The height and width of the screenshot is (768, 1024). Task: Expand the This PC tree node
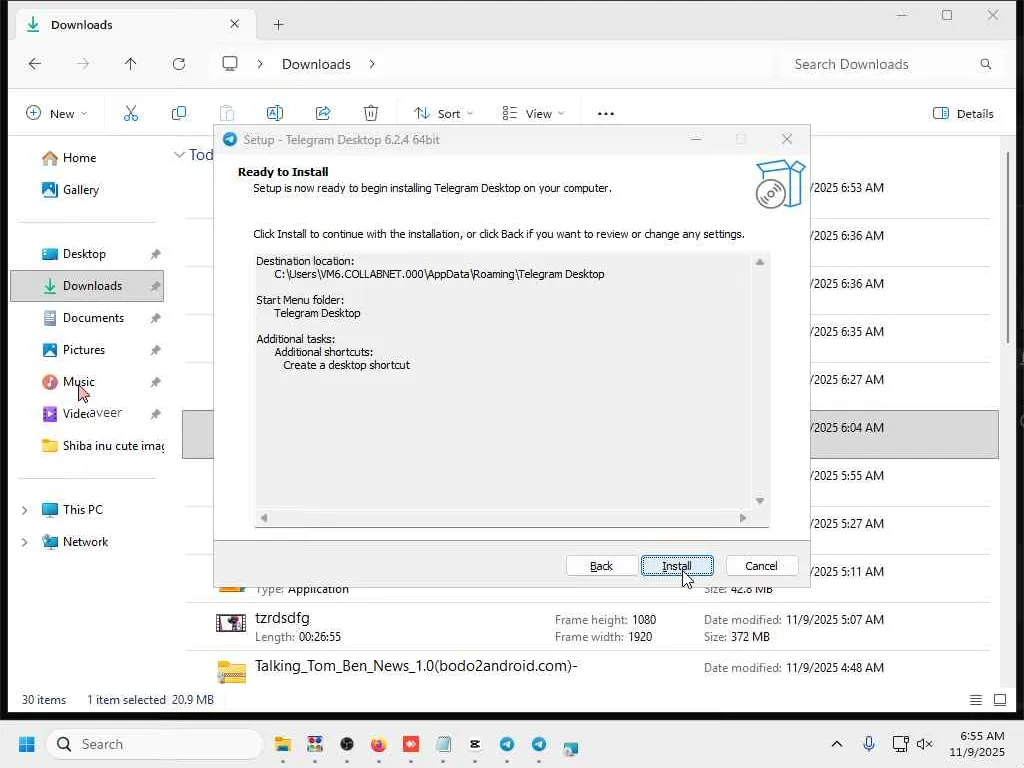click(24, 510)
